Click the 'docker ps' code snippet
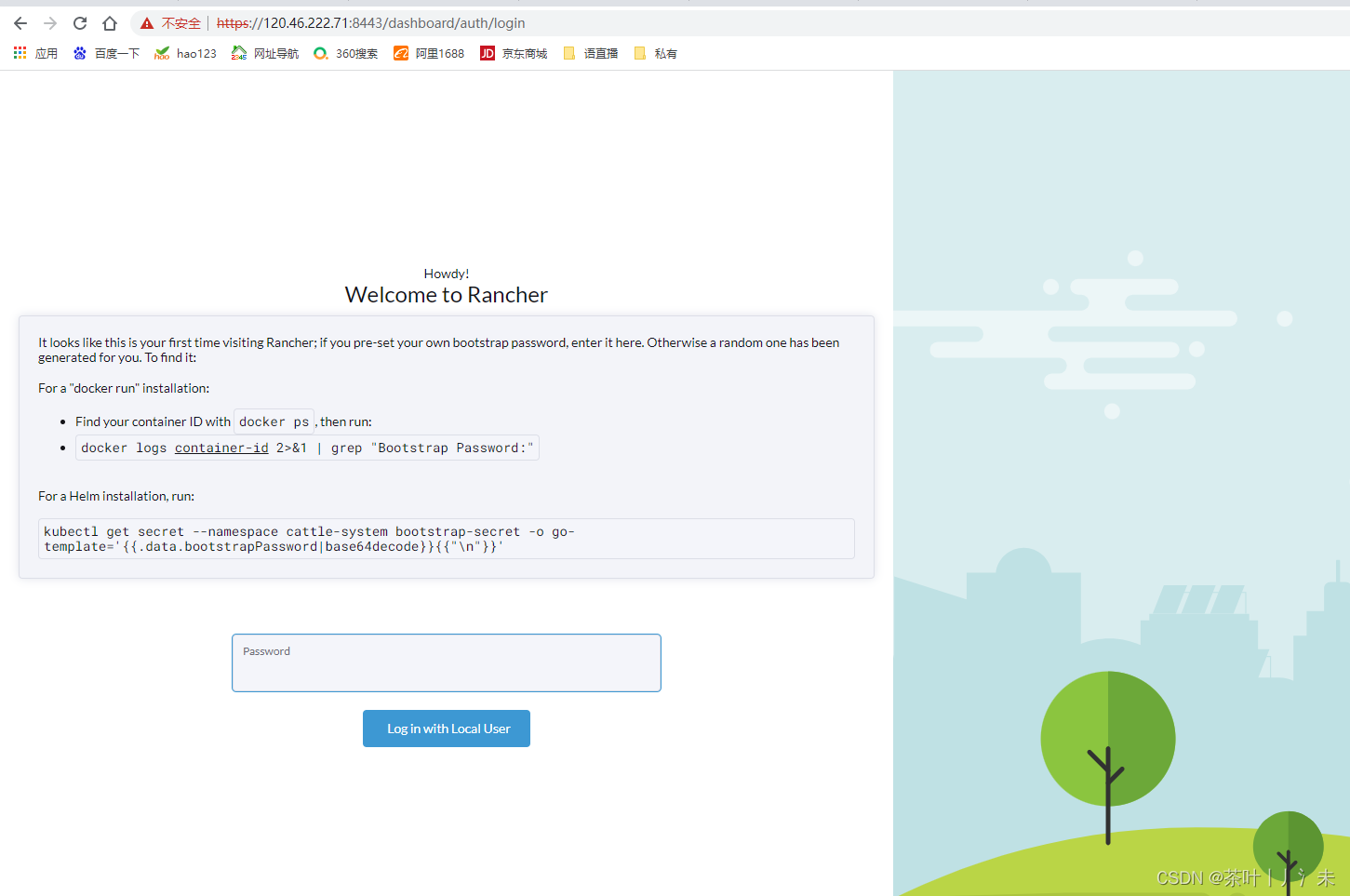The width and height of the screenshot is (1350, 896). pyautogui.click(x=274, y=421)
